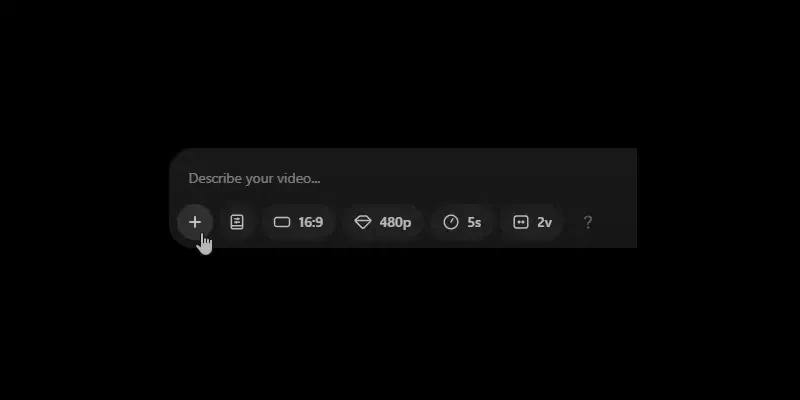Focus the "Describe your video..." prompt field
The image size is (800, 400).
click(403, 179)
